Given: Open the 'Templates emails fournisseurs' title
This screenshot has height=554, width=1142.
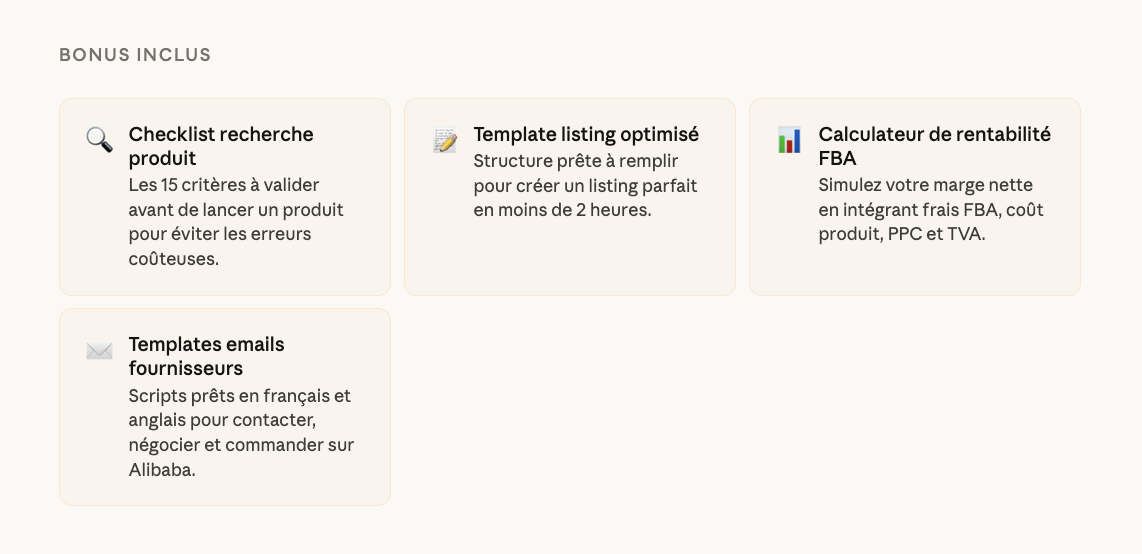Looking at the screenshot, I should 206,356.
